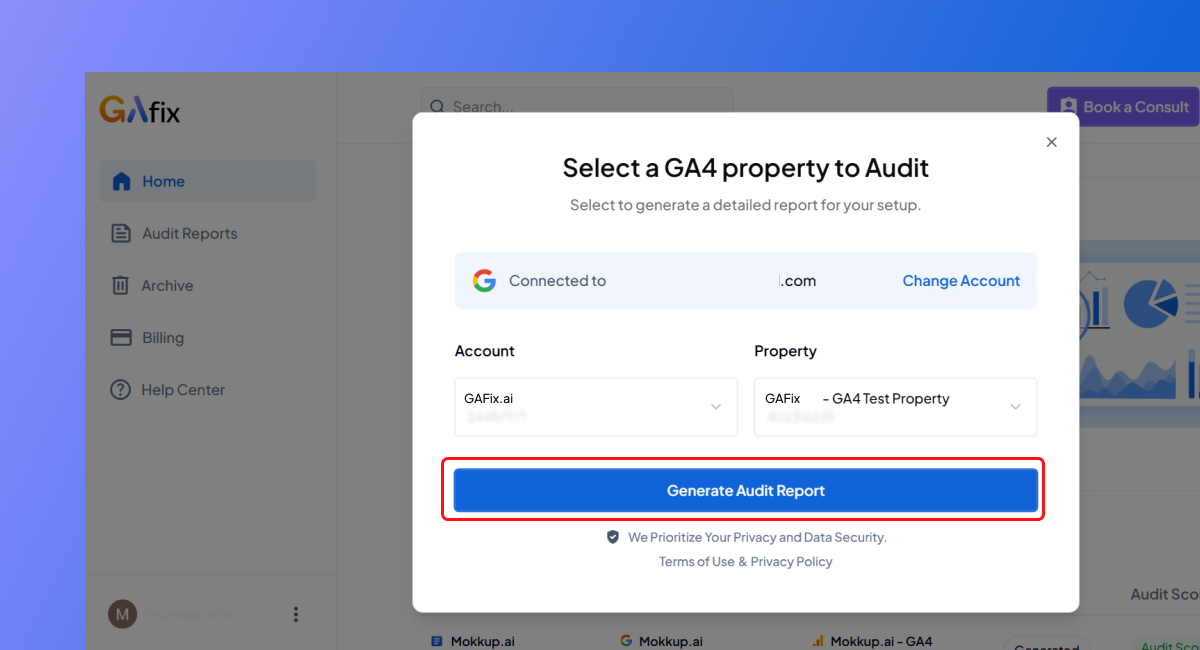Click the Billing credit card icon
Viewport: 1200px width, 650px height.
click(x=121, y=337)
